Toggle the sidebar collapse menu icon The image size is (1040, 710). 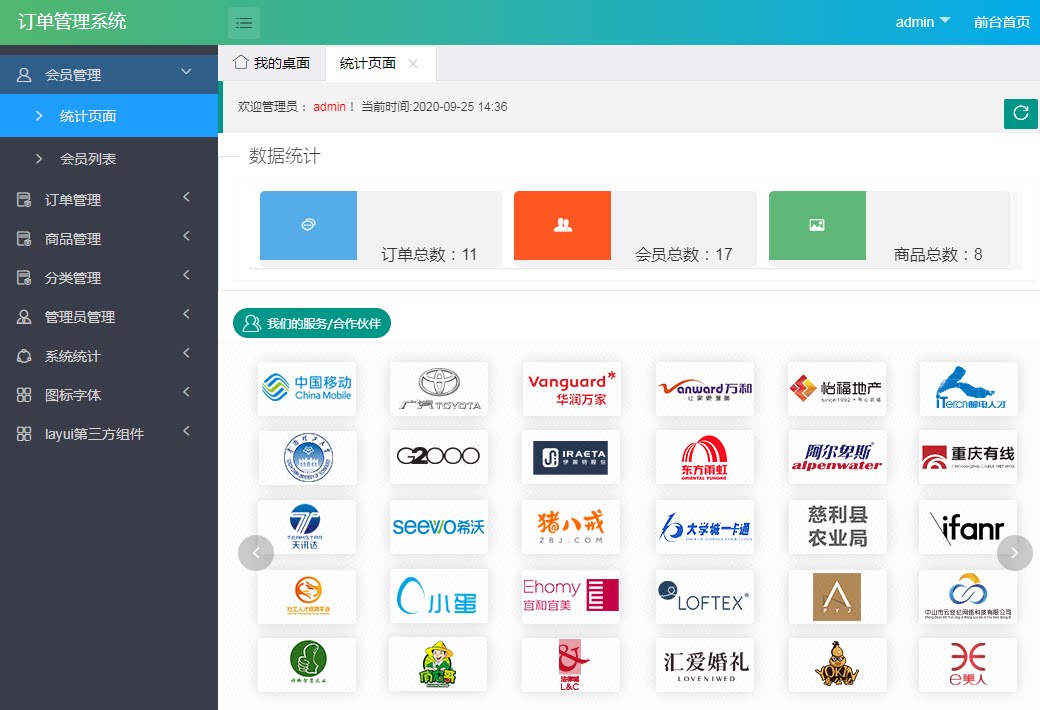[243, 23]
